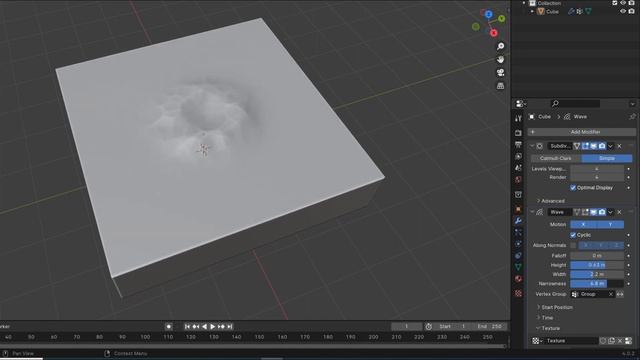The height and width of the screenshot is (360, 640).
Task: Toggle the Cyclic checkbox
Action: 573,235
